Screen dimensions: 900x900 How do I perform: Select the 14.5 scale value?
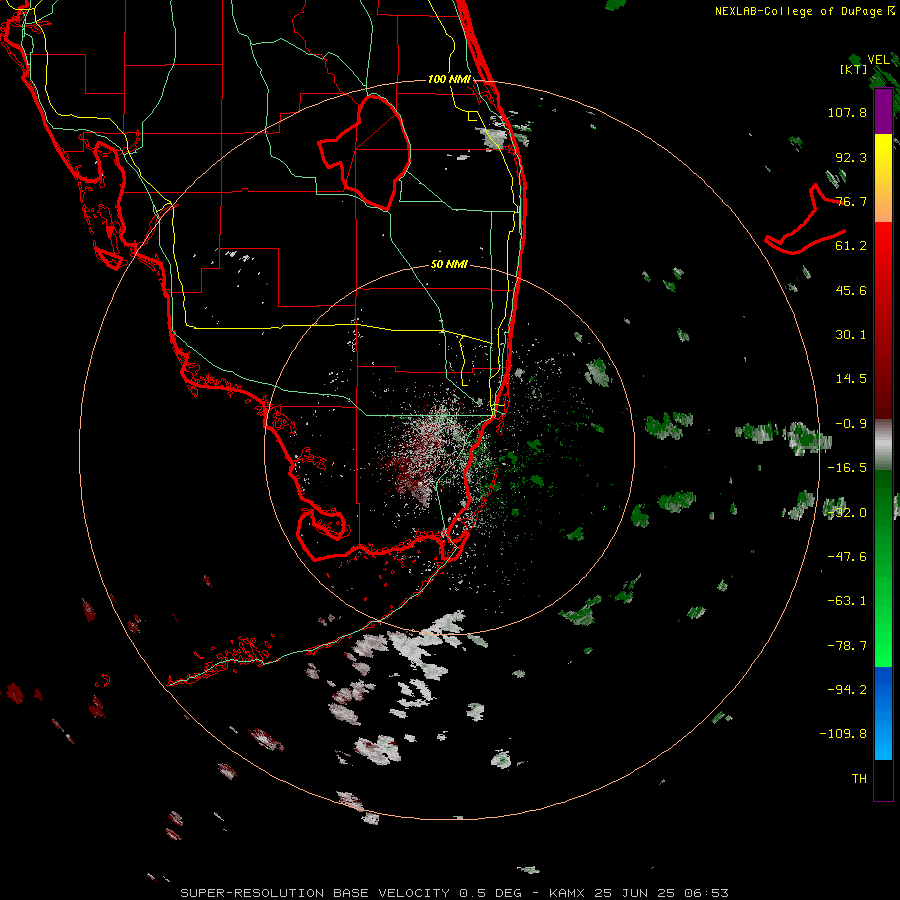tap(851, 379)
